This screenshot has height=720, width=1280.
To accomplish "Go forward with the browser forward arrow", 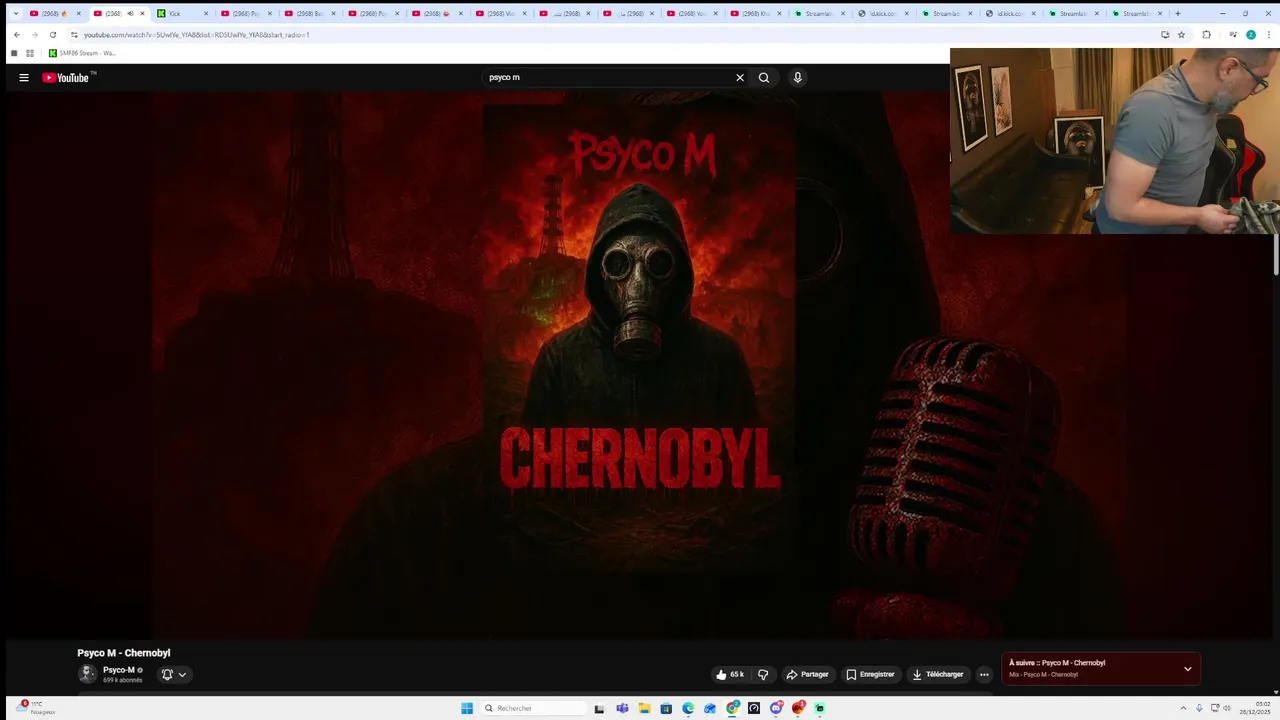I will pos(34,34).
